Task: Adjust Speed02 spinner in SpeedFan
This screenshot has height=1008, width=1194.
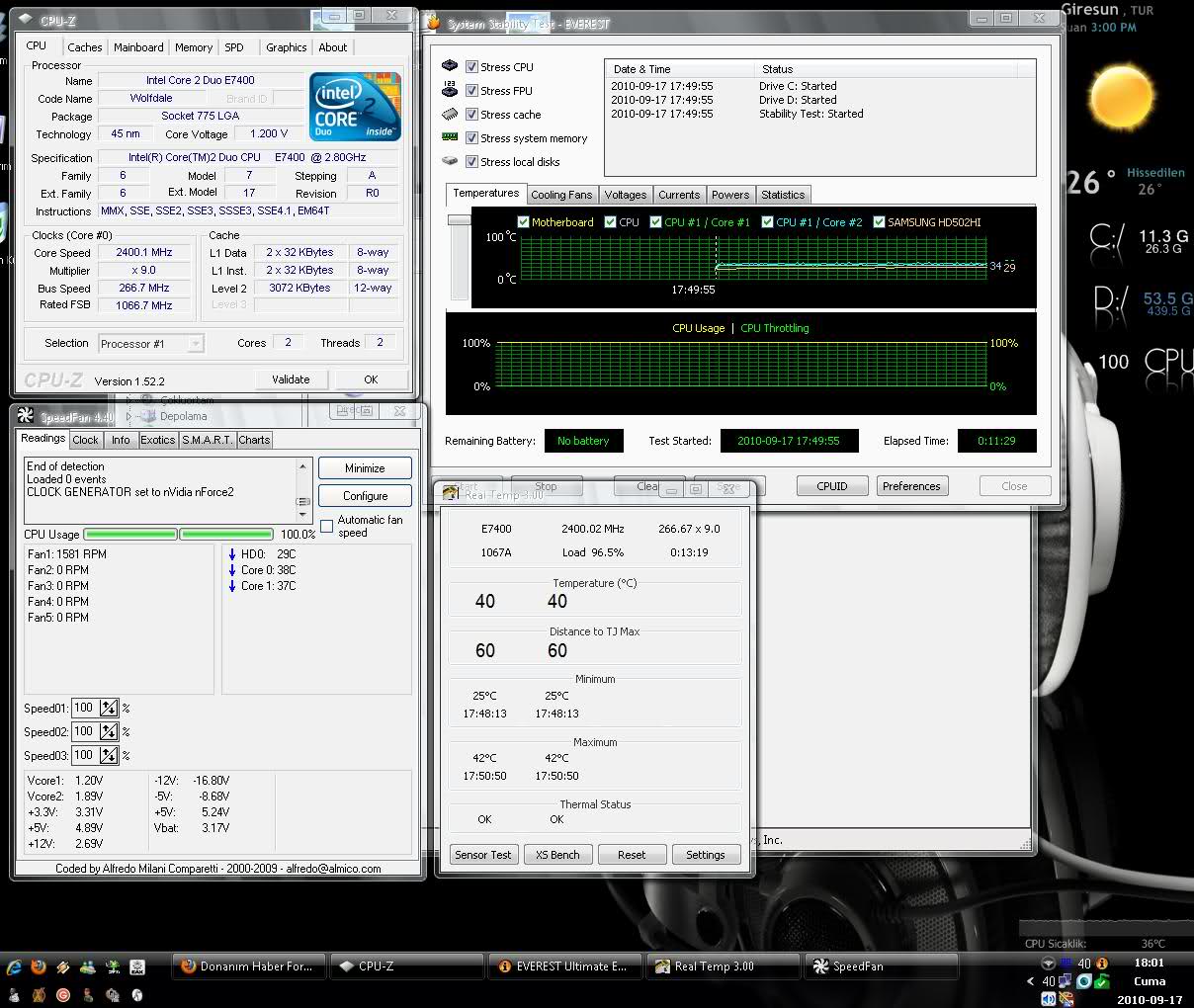Action: pos(109,731)
